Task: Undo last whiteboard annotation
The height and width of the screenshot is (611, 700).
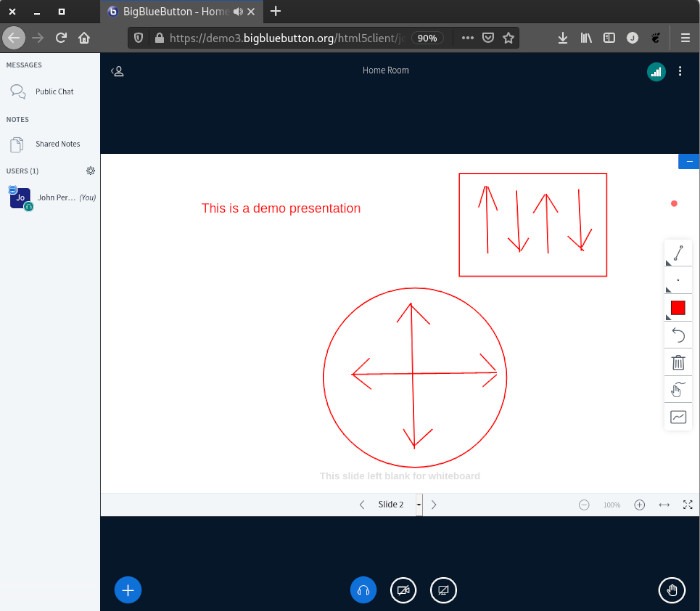Action: click(678, 335)
